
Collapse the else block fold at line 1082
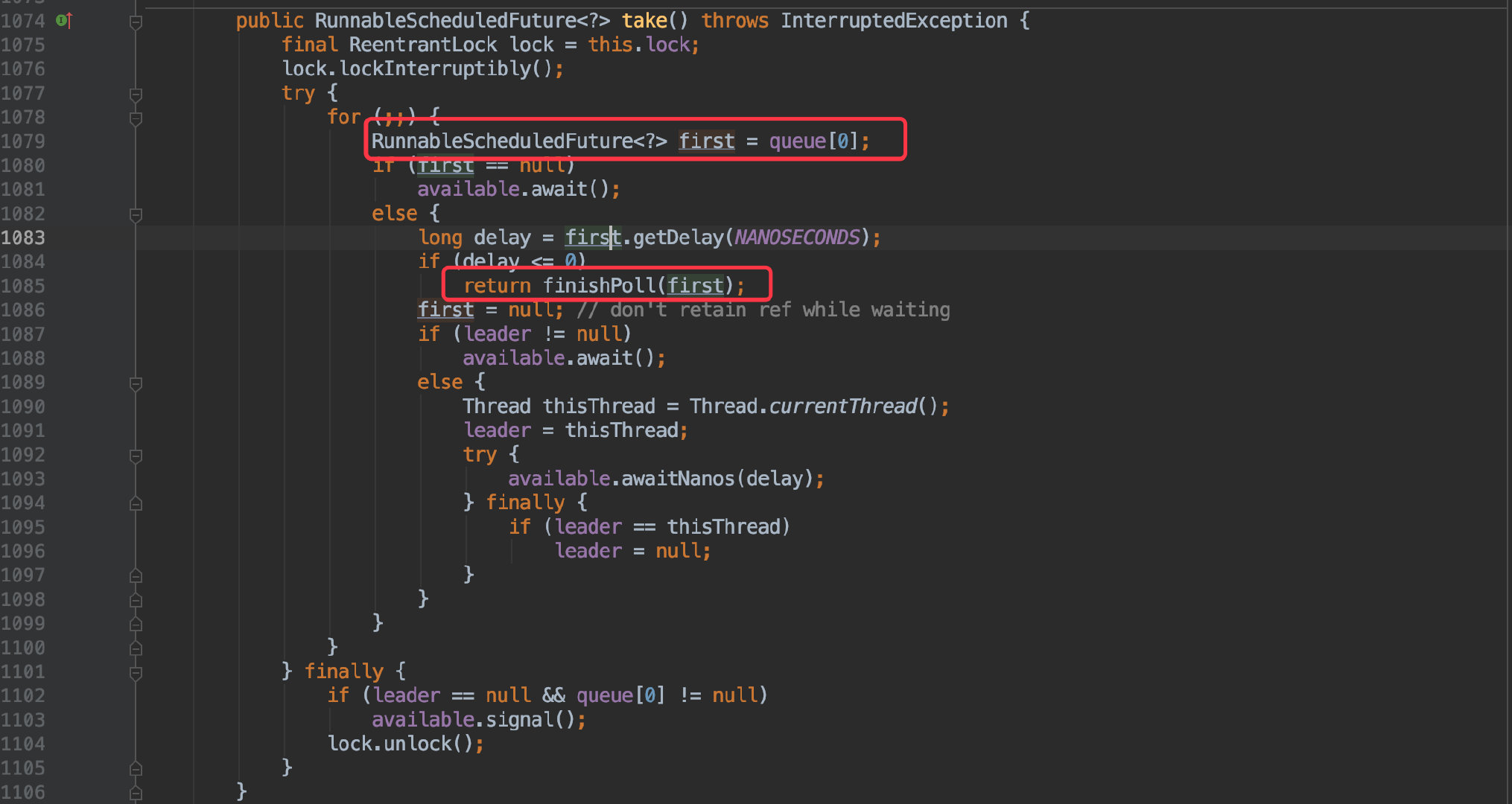pos(136,215)
